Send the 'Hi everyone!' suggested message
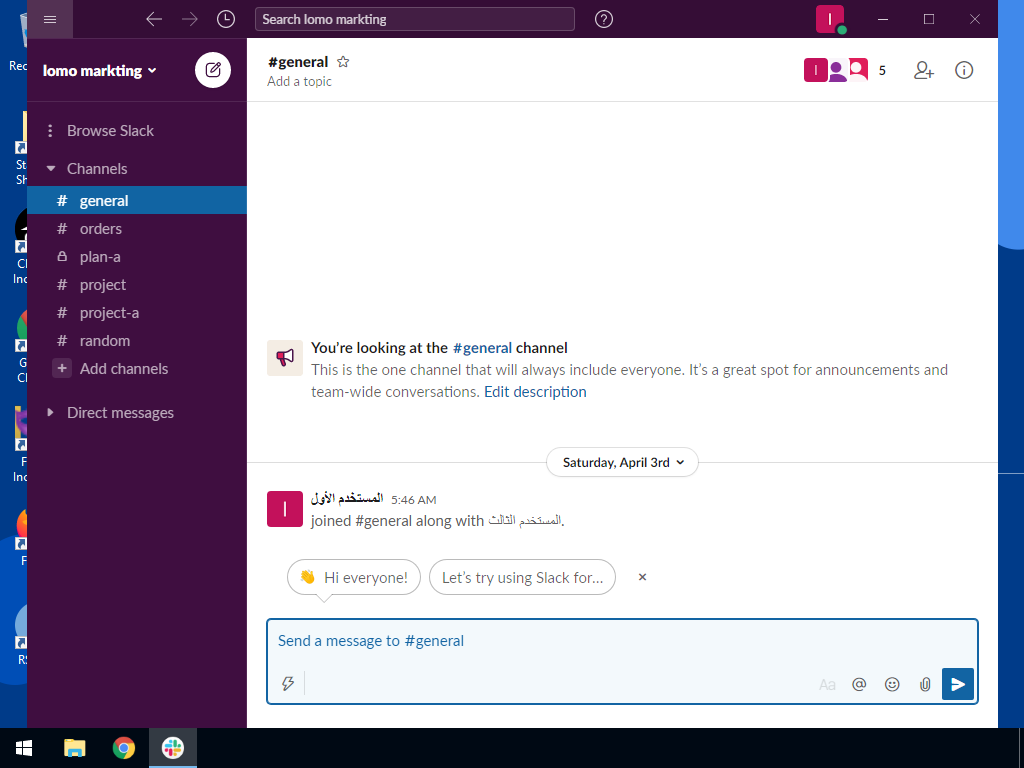This screenshot has width=1024, height=768. point(354,577)
